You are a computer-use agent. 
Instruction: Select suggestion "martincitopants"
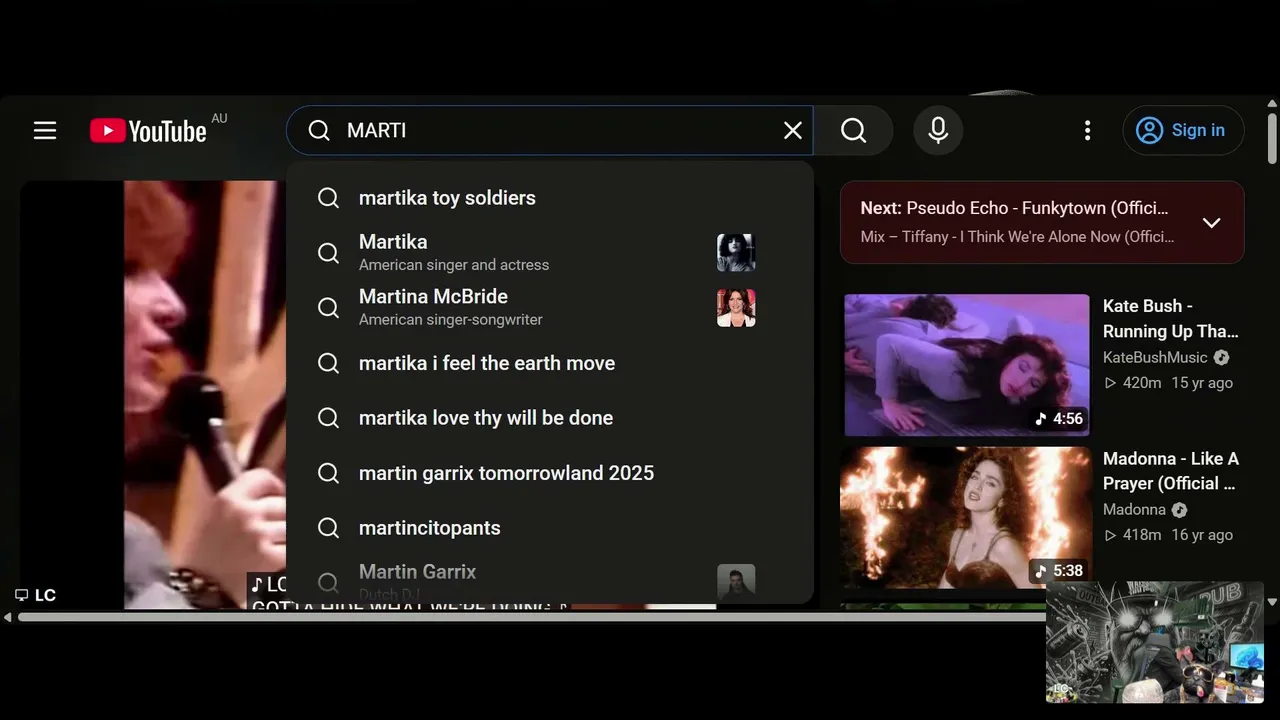click(x=550, y=528)
